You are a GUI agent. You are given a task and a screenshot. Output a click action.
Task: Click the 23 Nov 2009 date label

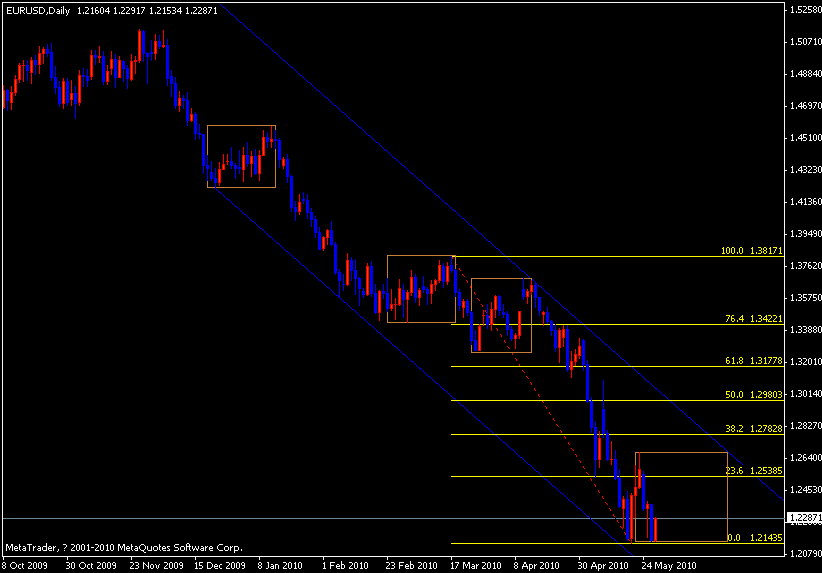tap(156, 566)
